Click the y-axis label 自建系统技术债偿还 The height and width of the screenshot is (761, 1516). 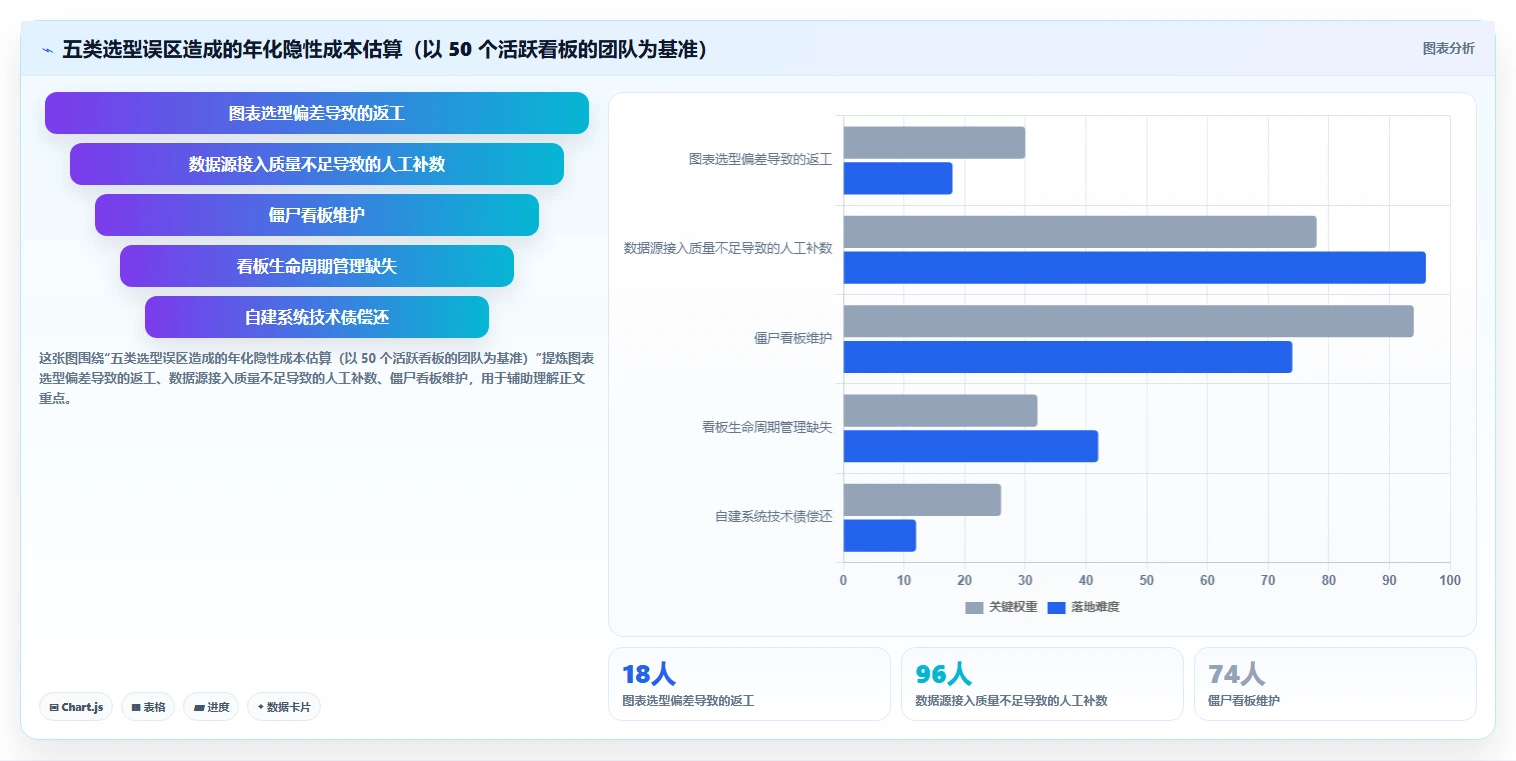[x=774, y=517]
